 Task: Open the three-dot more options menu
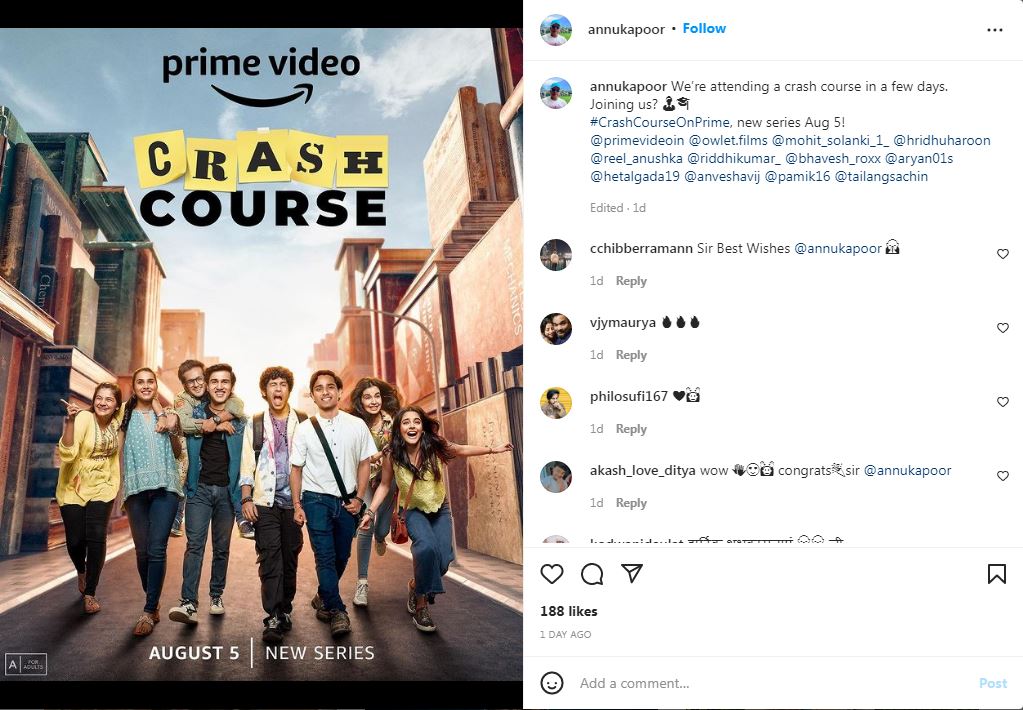pyautogui.click(x=994, y=30)
